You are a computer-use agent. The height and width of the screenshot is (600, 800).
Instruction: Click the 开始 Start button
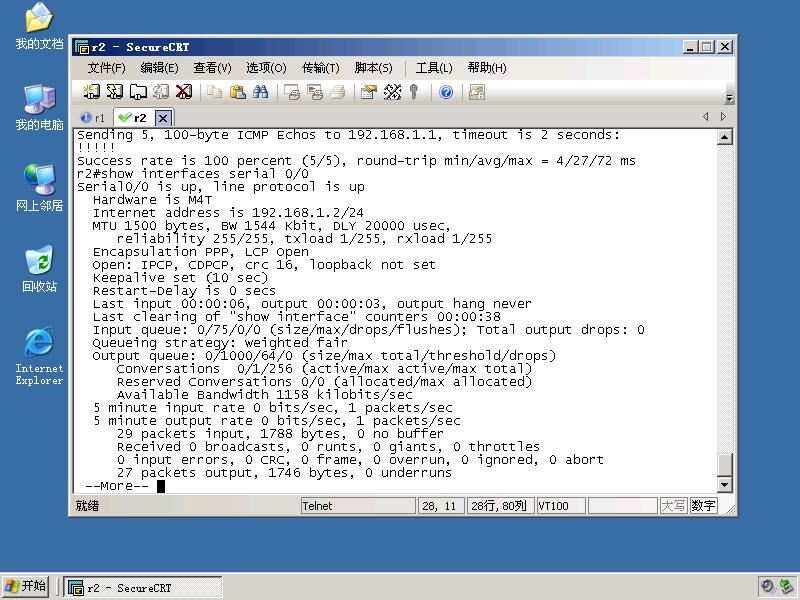pos(26,587)
